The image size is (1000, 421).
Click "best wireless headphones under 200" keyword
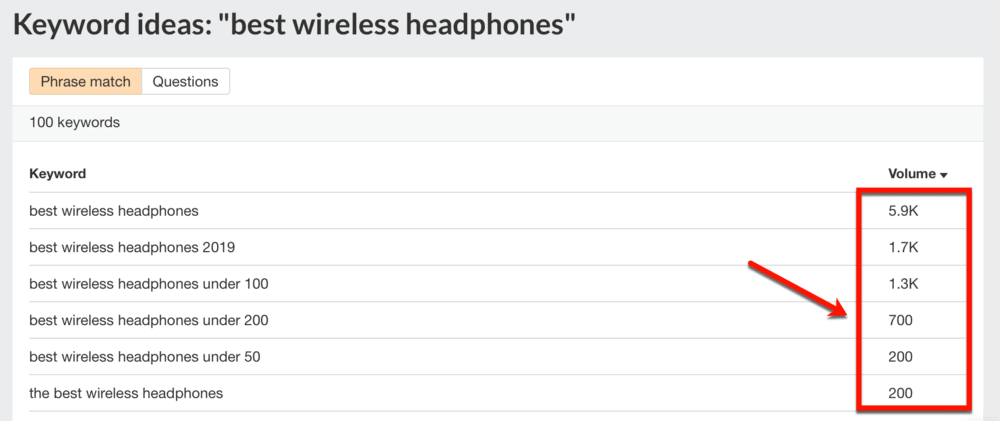[x=149, y=320]
